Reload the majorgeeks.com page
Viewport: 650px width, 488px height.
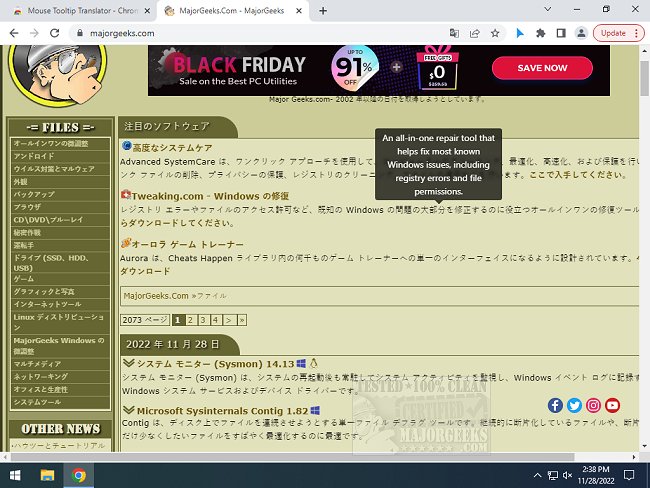click(54, 33)
